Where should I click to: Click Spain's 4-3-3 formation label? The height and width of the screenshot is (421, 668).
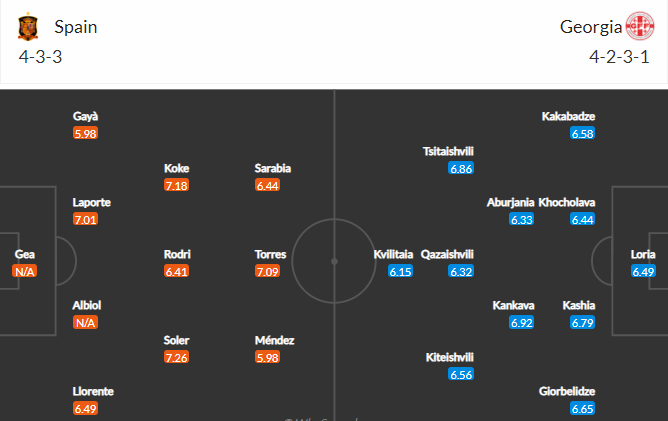[x=40, y=57]
